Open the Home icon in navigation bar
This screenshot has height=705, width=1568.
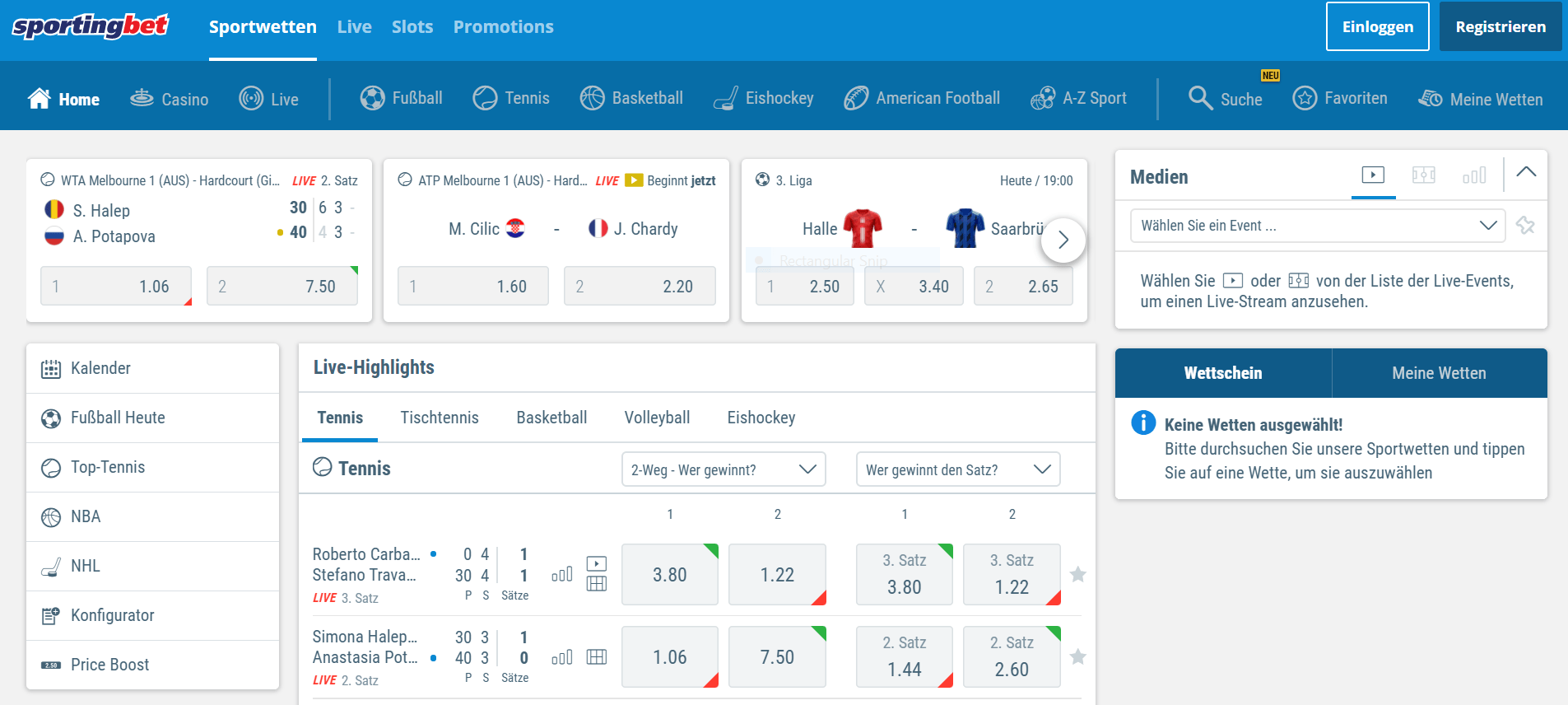click(40, 99)
